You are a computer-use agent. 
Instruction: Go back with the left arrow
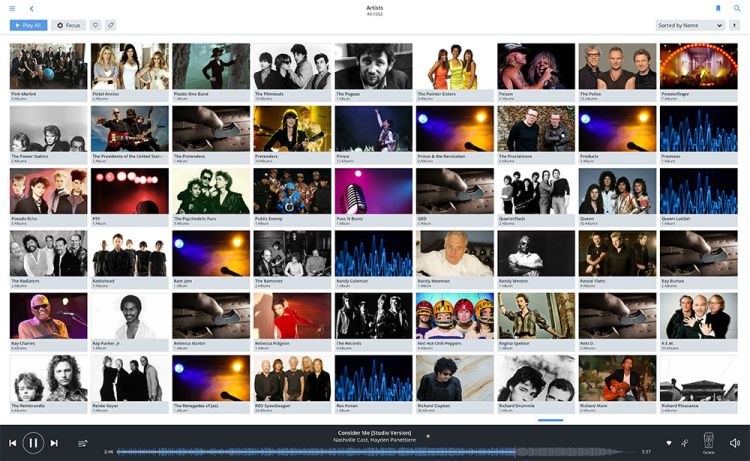[x=32, y=8]
